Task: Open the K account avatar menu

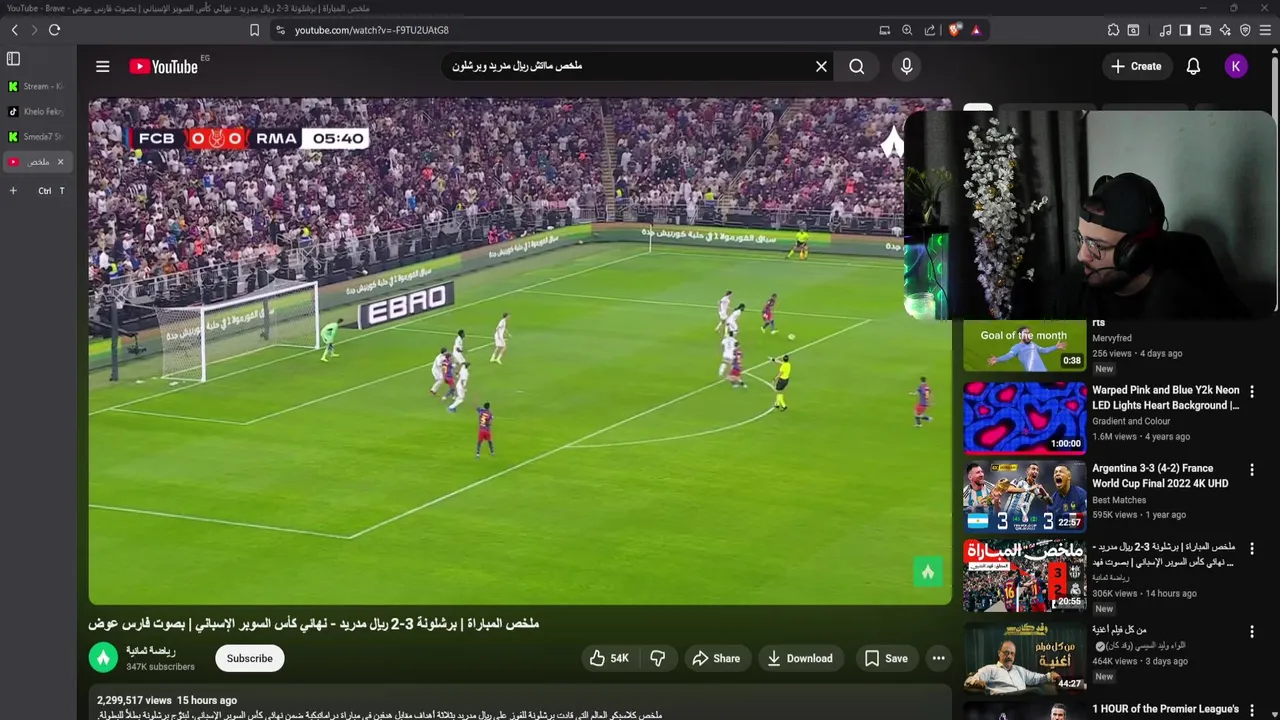Action: coord(1236,66)
